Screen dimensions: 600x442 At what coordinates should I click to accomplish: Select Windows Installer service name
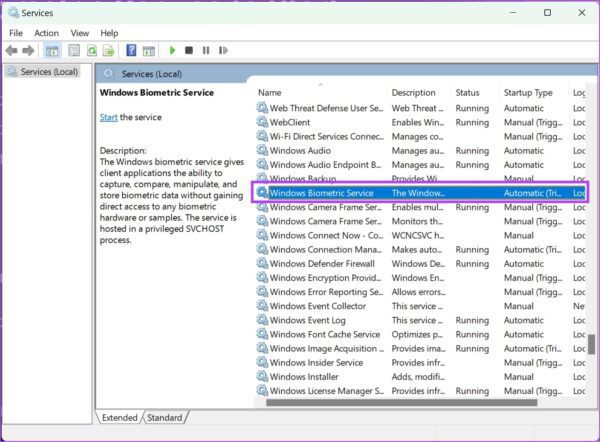tap(304, 377)
